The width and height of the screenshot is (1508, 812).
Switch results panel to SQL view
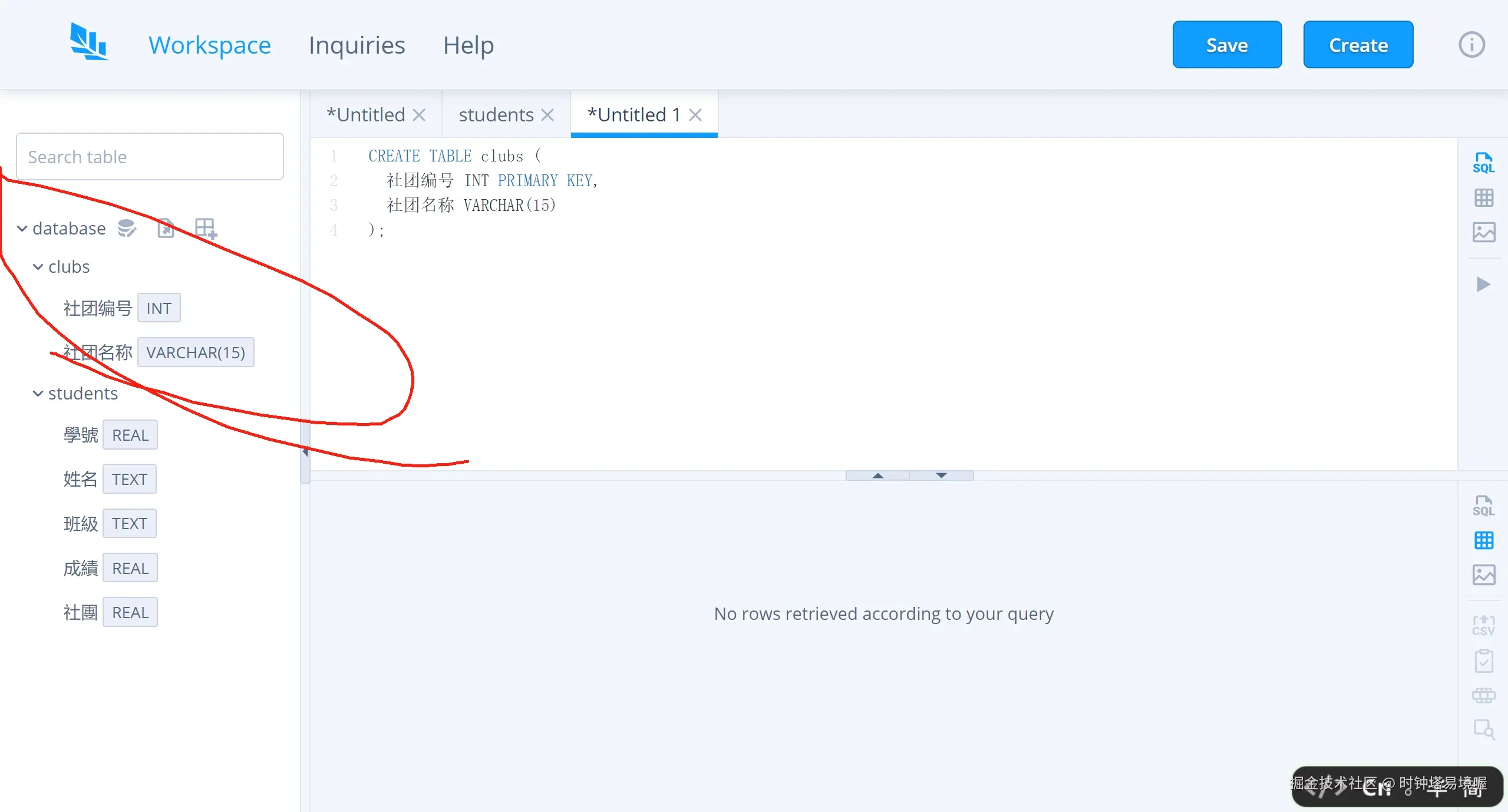pyautogui.click(x=1483, y=506)
